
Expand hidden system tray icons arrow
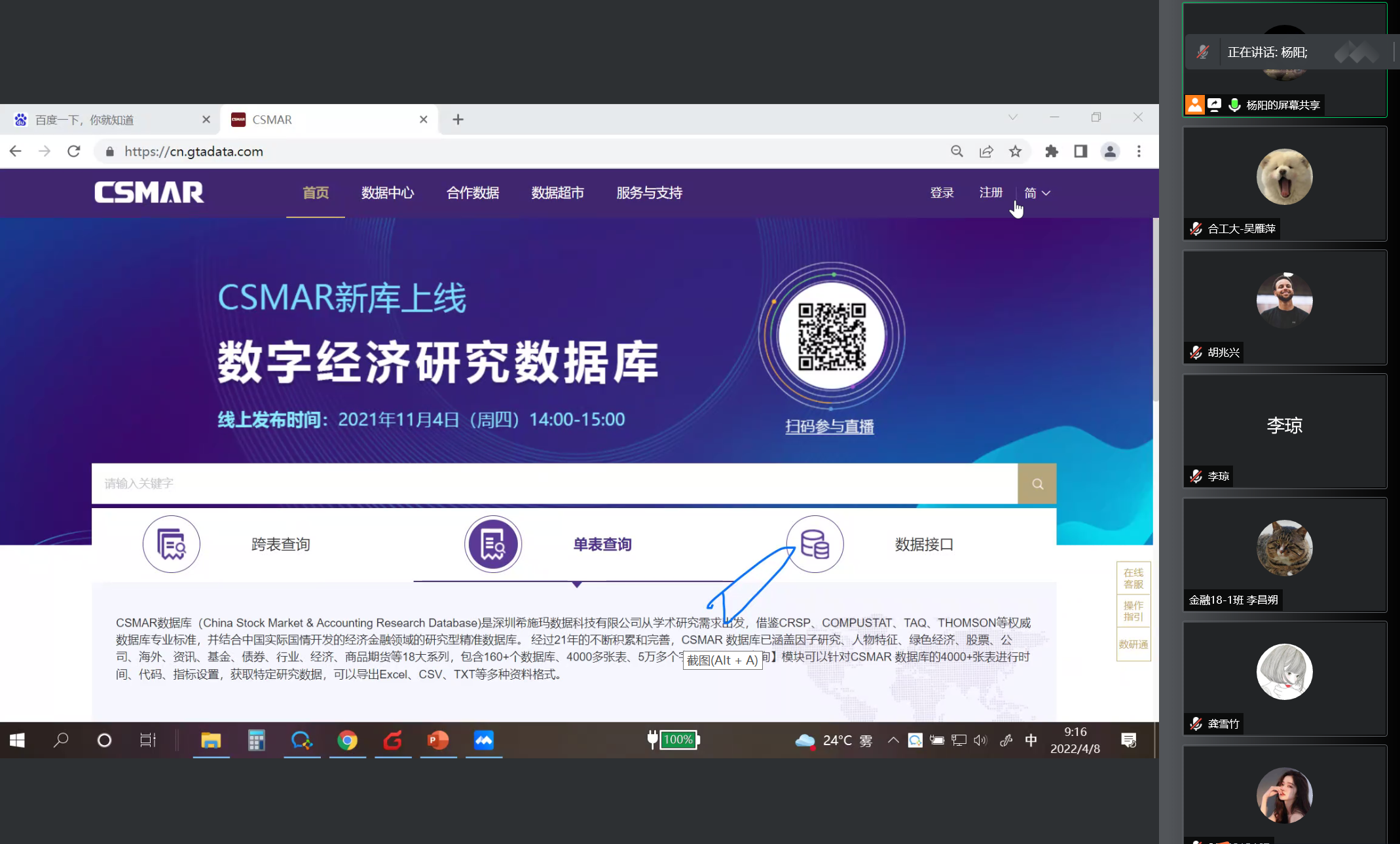893,740
